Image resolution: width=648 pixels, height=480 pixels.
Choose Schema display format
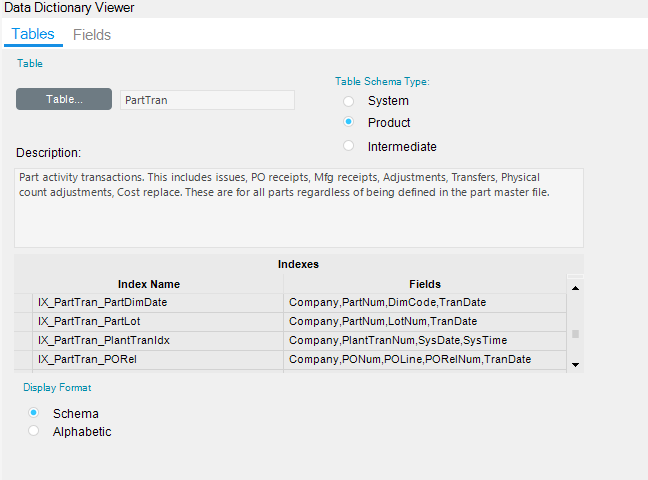[x=33, y=413]
